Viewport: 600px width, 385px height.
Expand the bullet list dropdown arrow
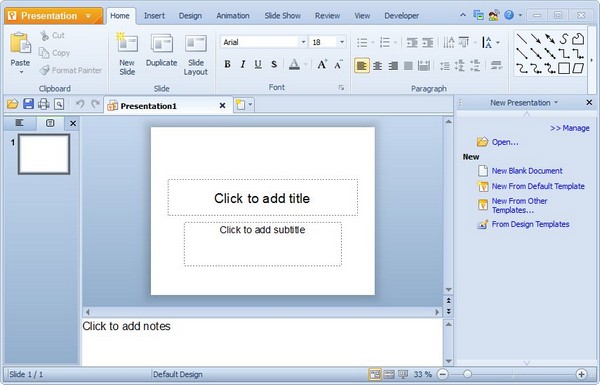click(372, 42)
